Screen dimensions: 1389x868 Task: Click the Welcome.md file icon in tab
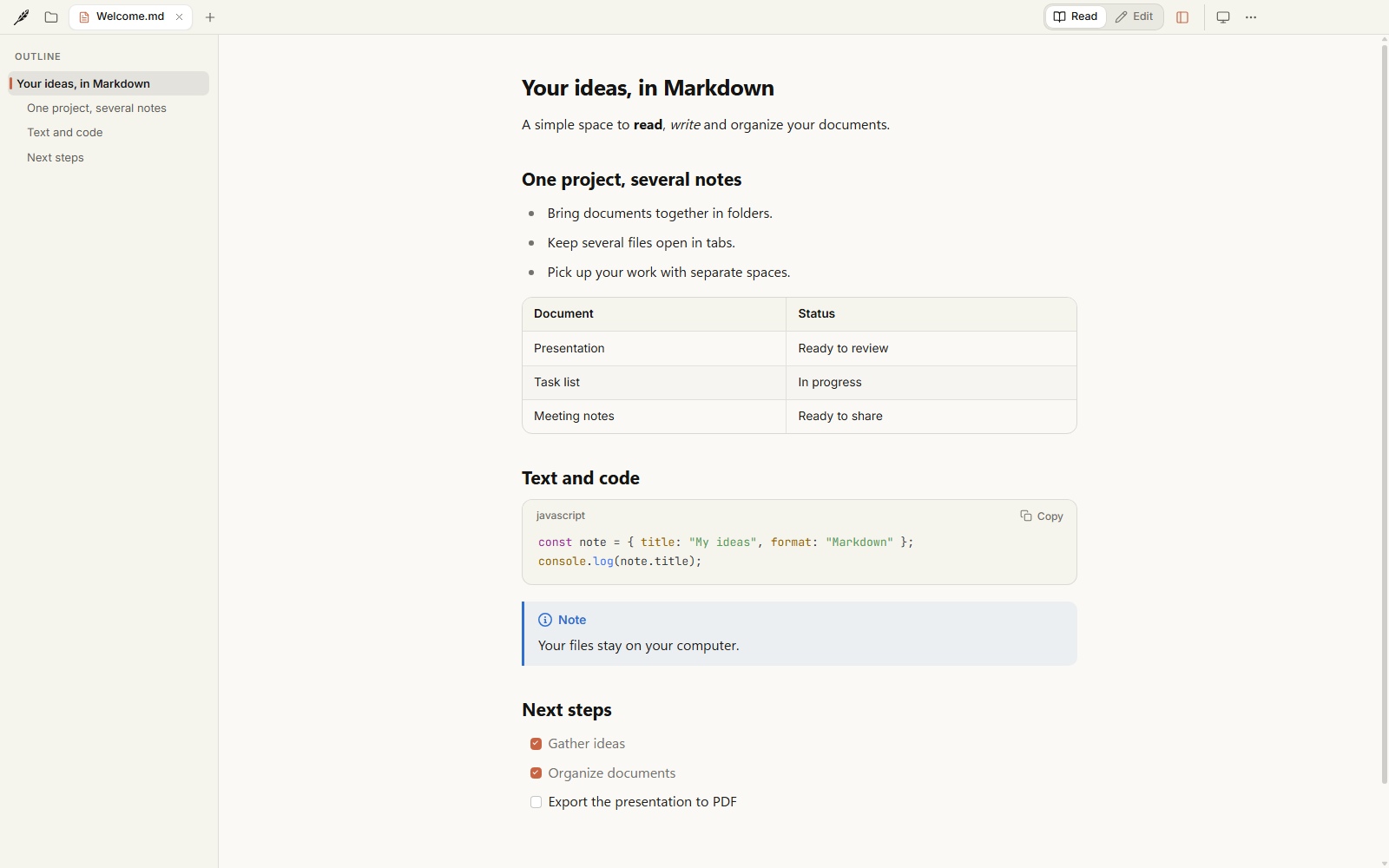point(84,16)
